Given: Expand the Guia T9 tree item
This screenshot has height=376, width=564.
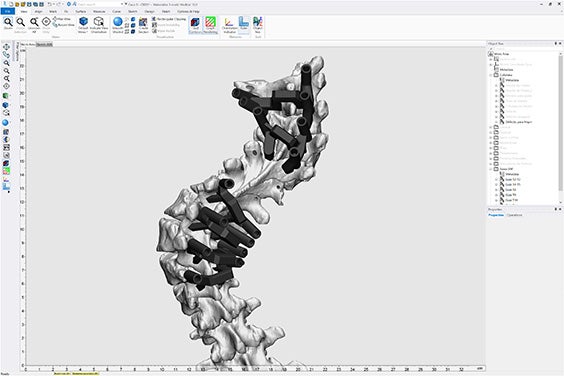Looking at the screenshot, I should pos(496,195).
